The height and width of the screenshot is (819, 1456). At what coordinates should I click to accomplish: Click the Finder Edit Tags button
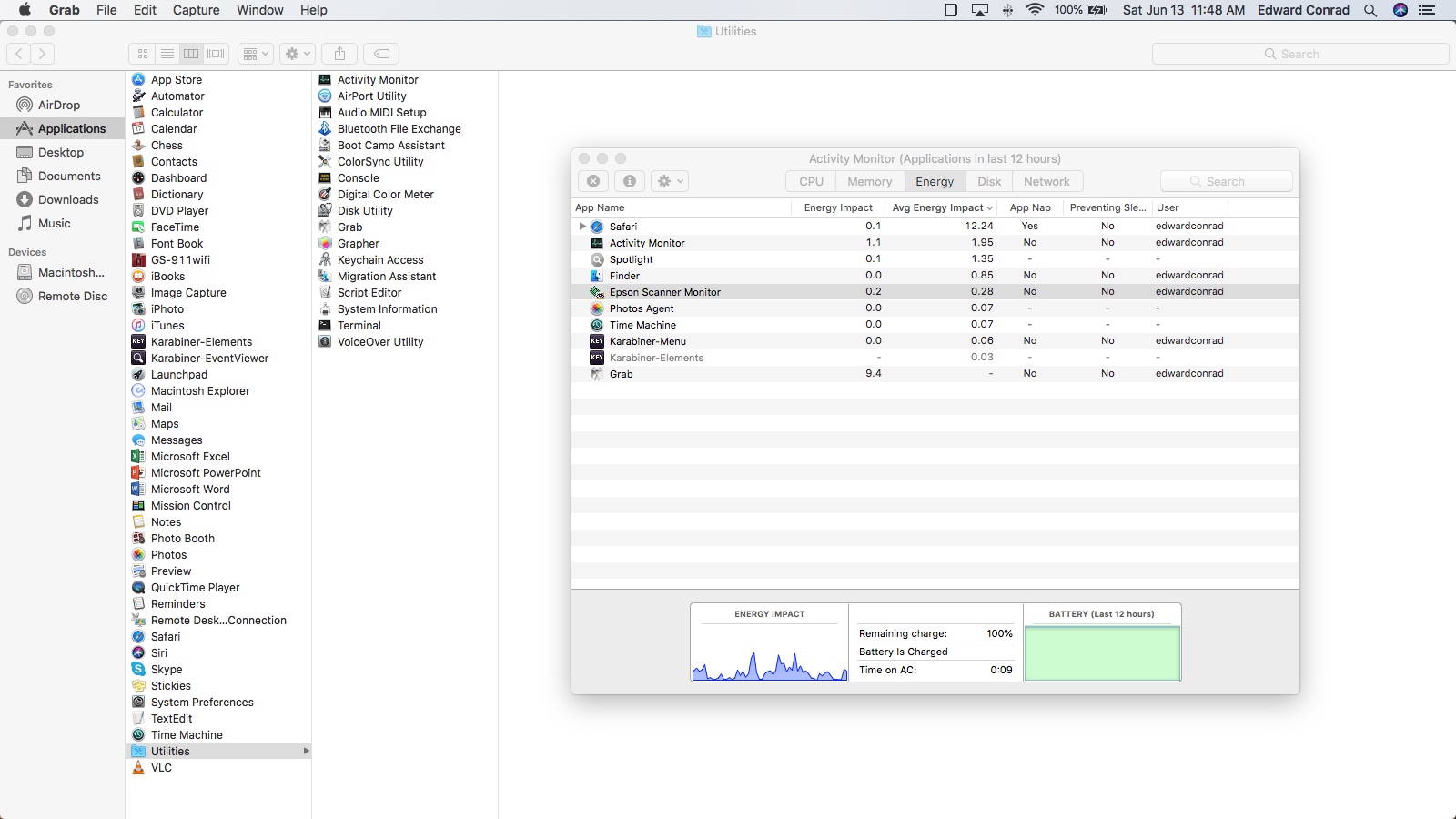click(x=382, y=54)
